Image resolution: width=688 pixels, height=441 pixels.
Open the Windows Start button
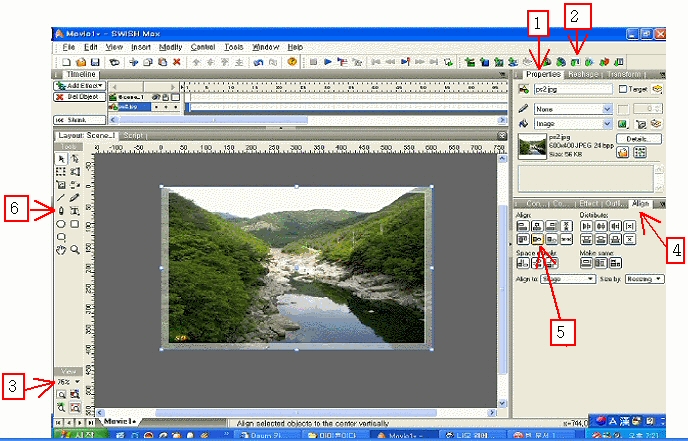[x=81, y=435]
